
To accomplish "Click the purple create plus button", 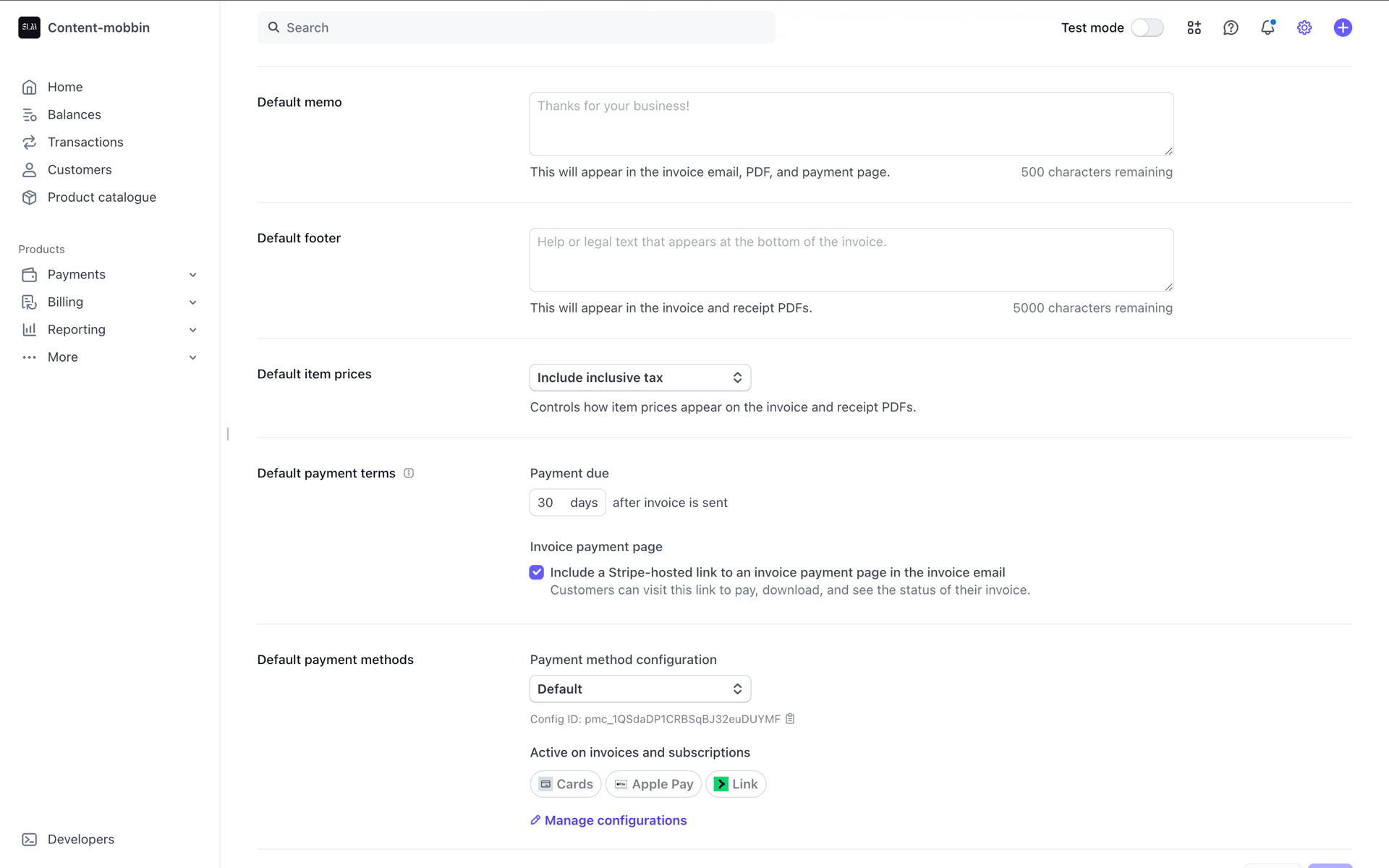I will [x=1343, y=27].
